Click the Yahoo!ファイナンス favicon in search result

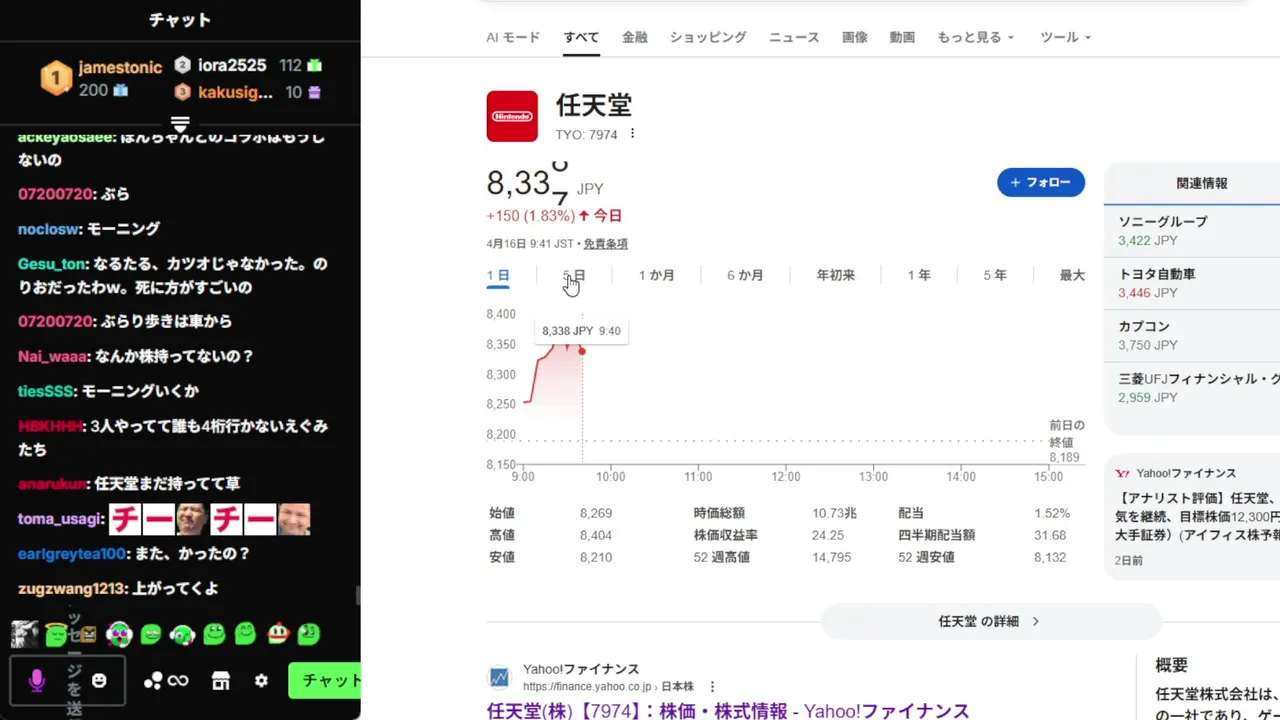point(499,678)
